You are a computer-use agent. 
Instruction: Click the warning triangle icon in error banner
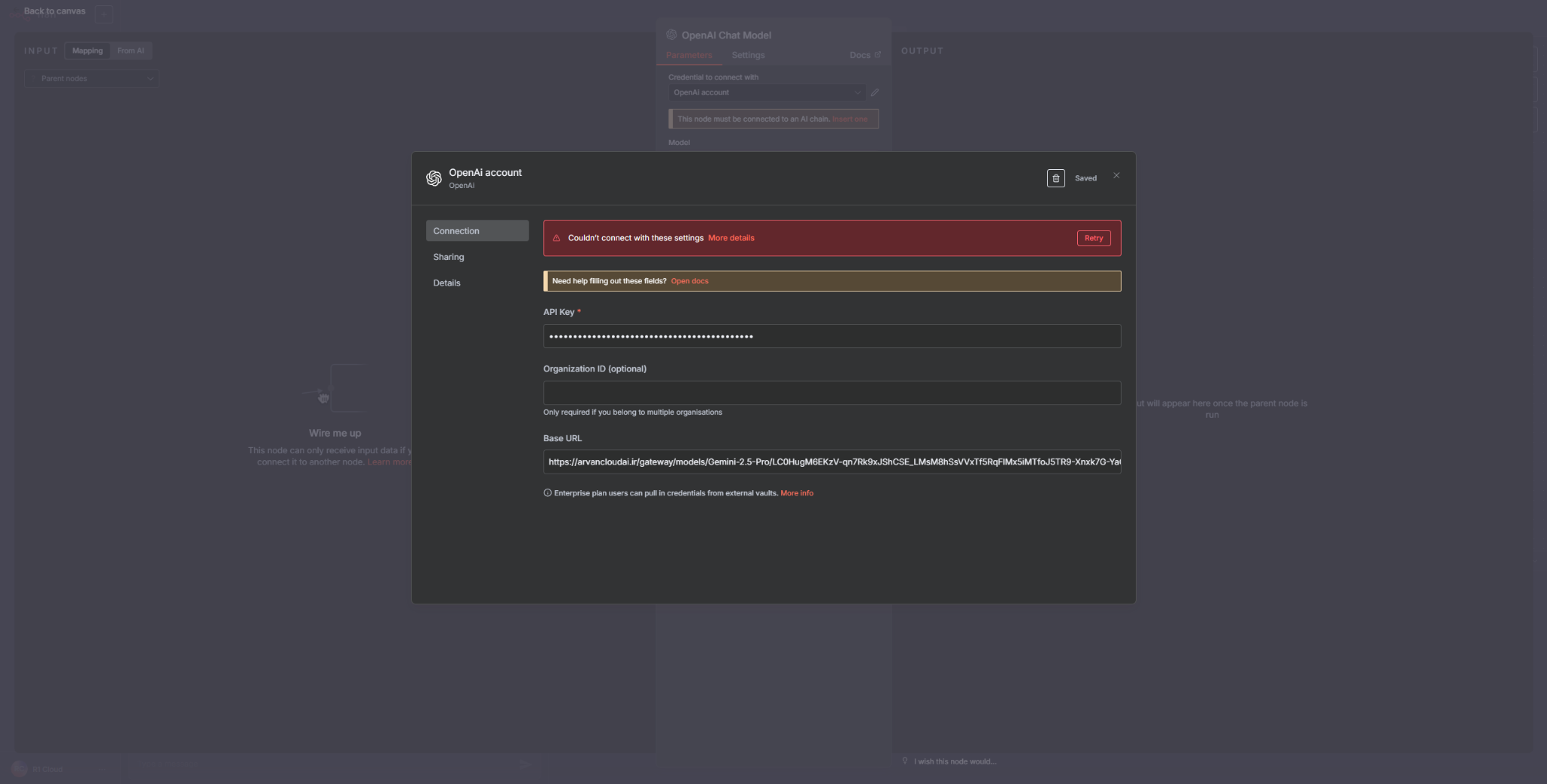point(557,238)
